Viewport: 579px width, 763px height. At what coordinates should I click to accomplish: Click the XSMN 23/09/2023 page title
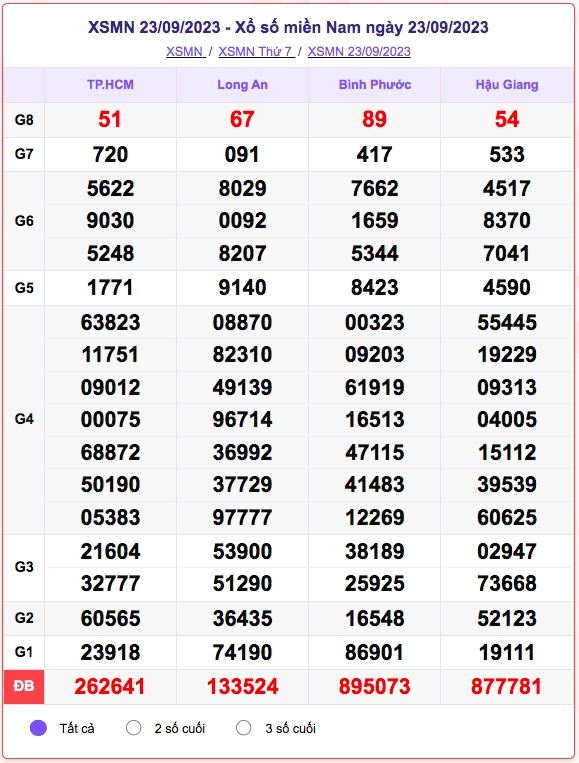(288, 27)
